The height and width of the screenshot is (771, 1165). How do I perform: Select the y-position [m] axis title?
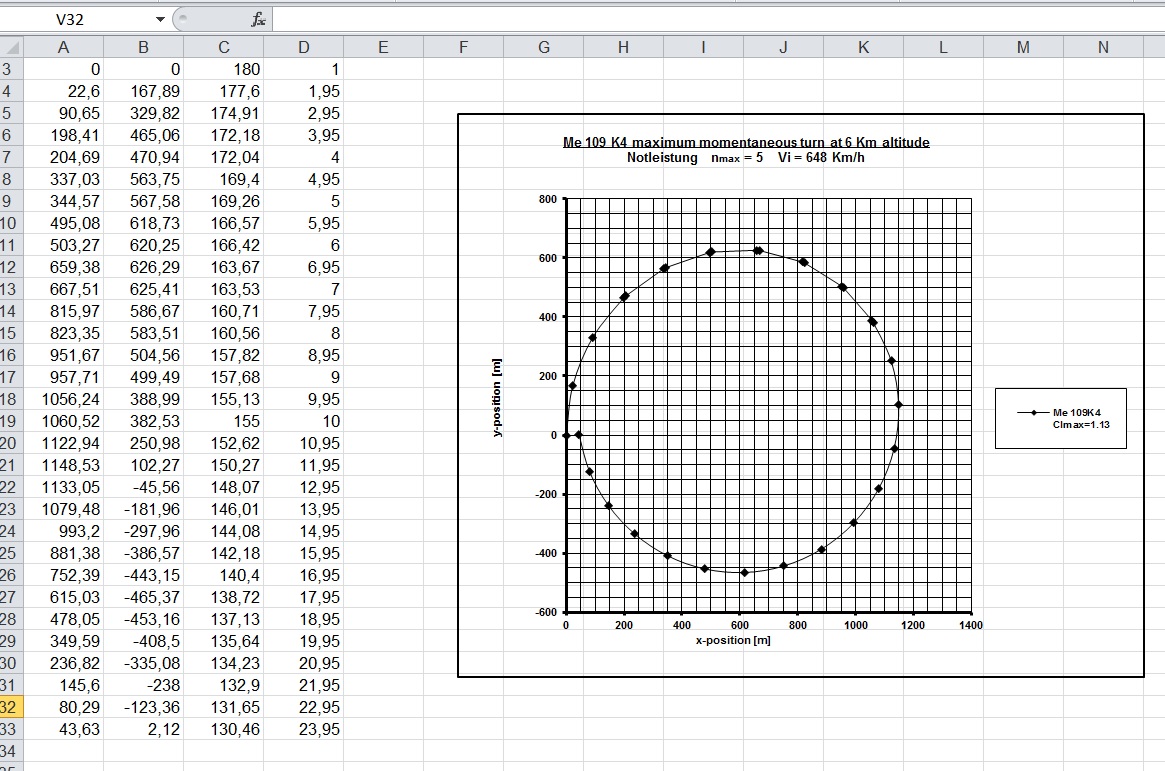(497, 397)
